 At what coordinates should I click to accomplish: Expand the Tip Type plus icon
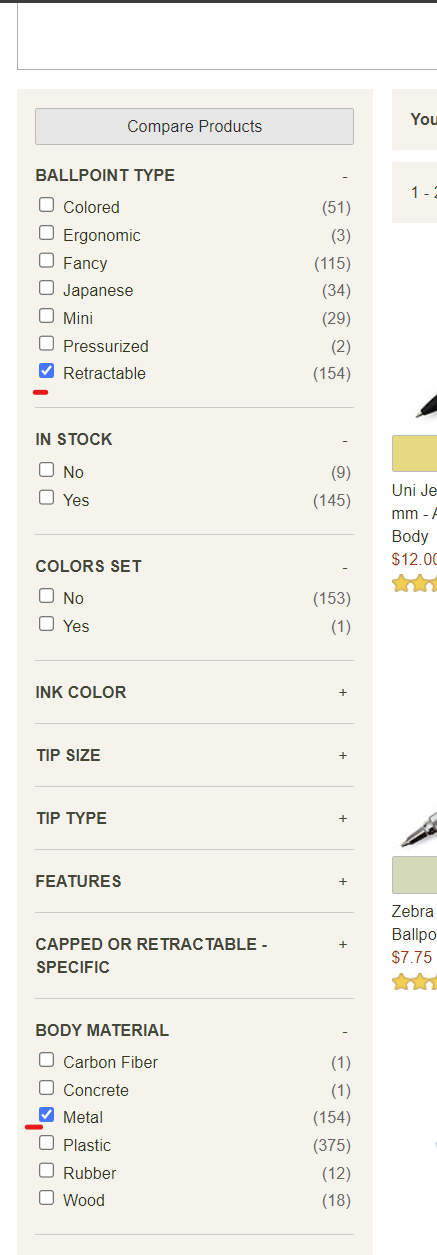(343, 818)
